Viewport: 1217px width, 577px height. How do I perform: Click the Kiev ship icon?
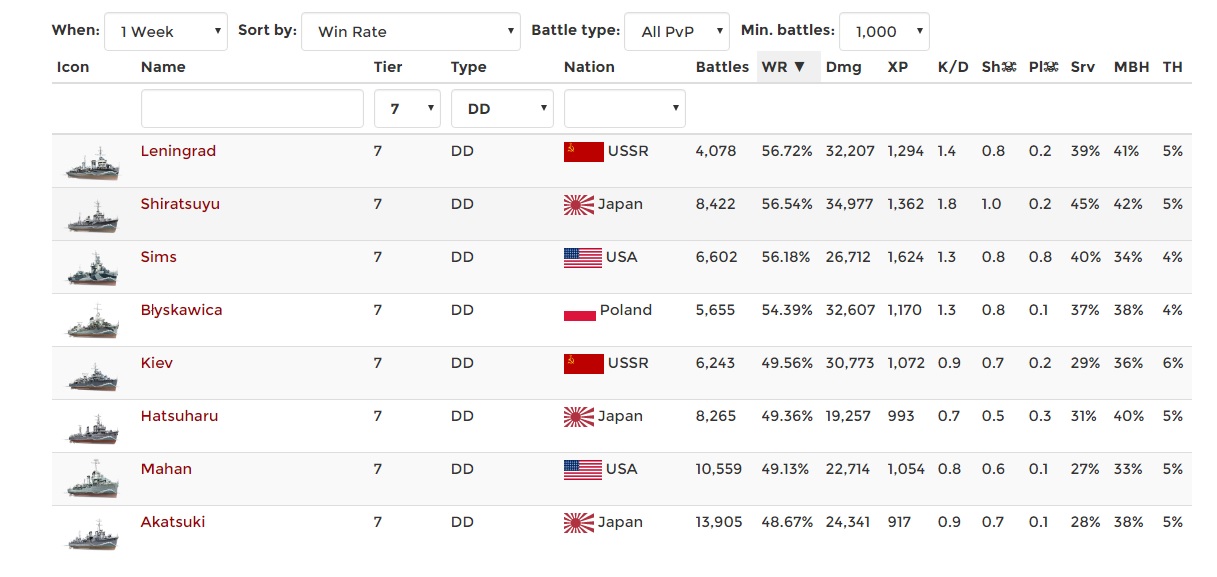coord(93,375)
